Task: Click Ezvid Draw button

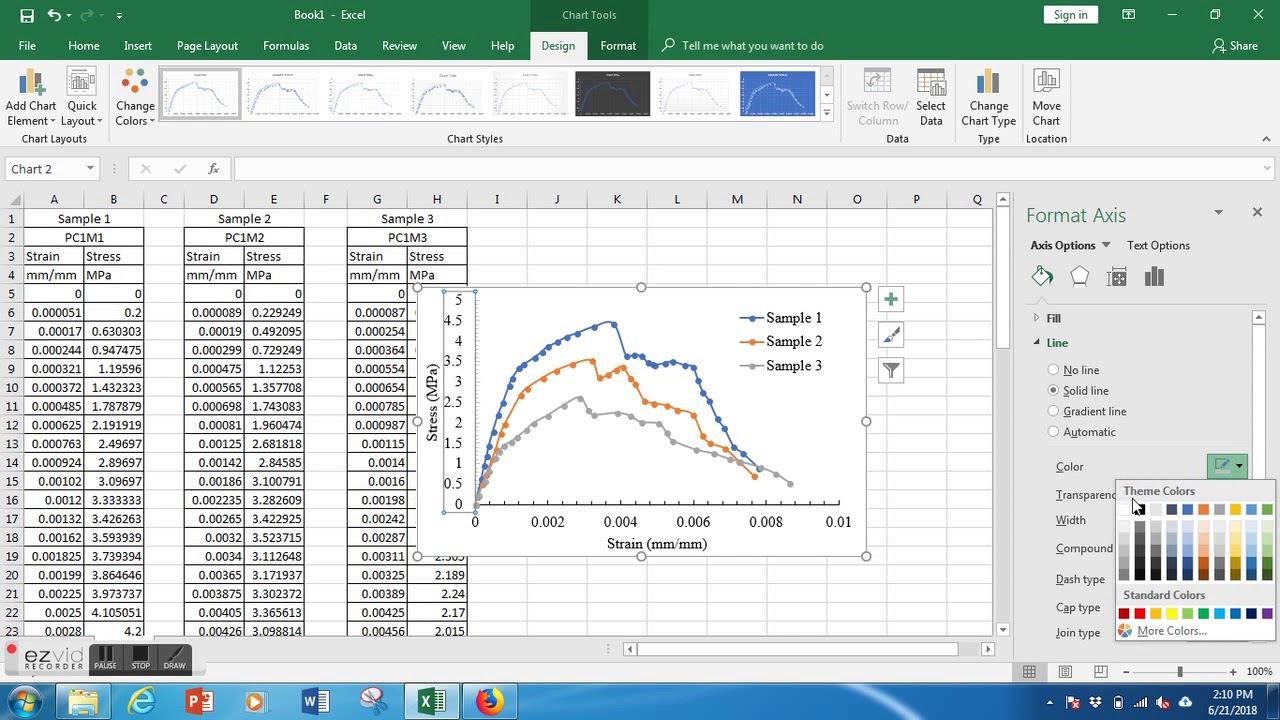Action: 174,658
